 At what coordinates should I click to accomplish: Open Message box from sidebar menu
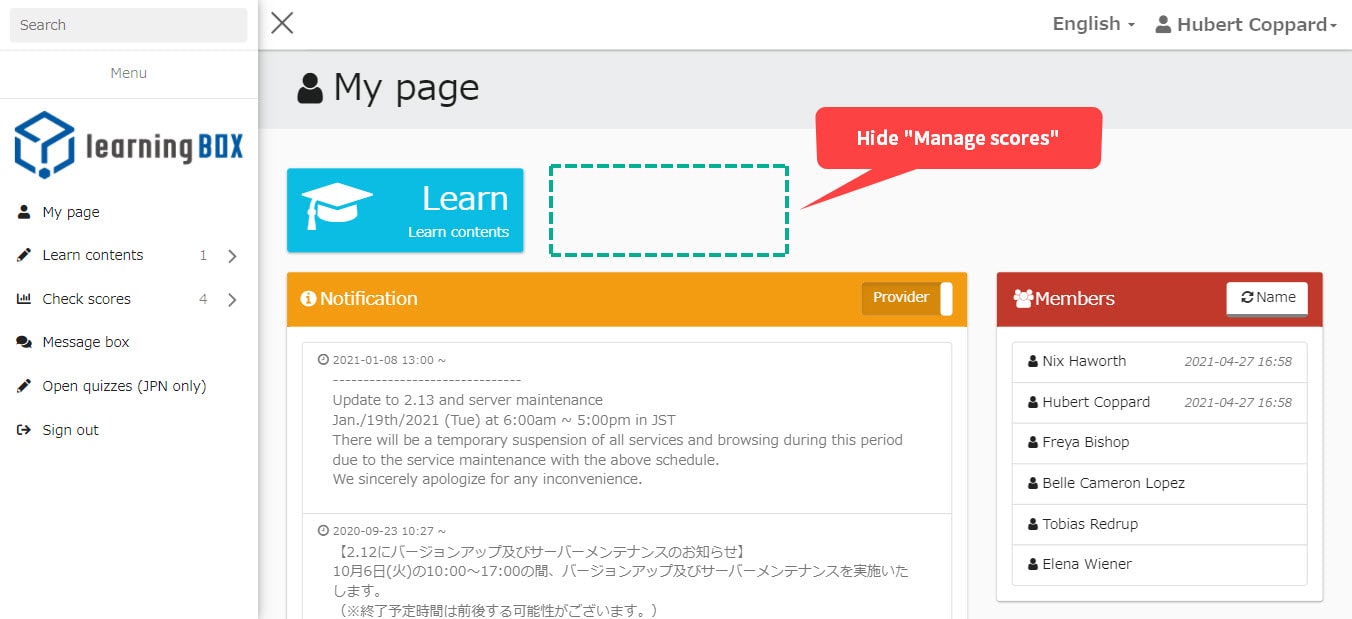[x=86, y=342]
